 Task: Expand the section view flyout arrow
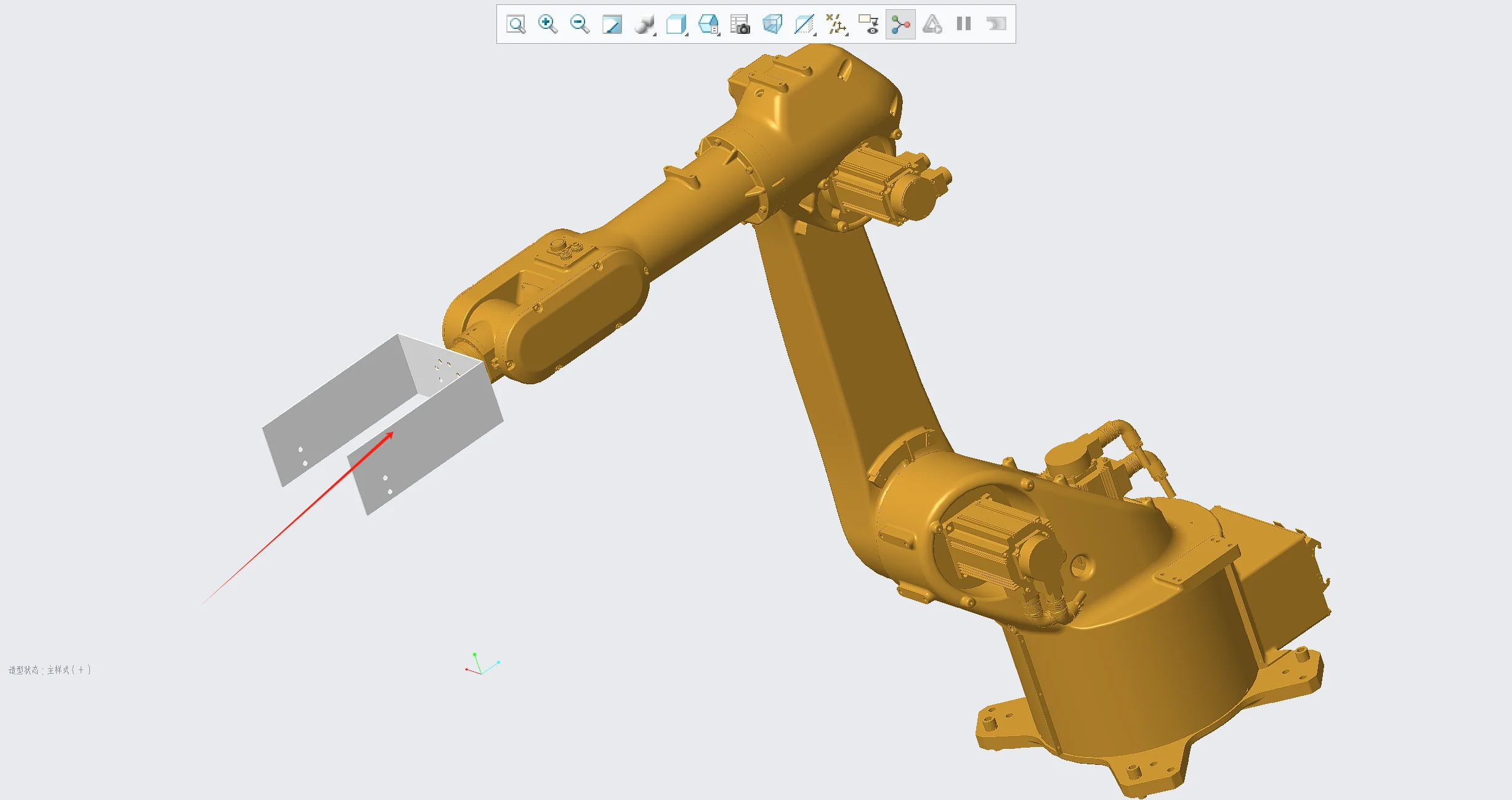(x=781, y=33)
